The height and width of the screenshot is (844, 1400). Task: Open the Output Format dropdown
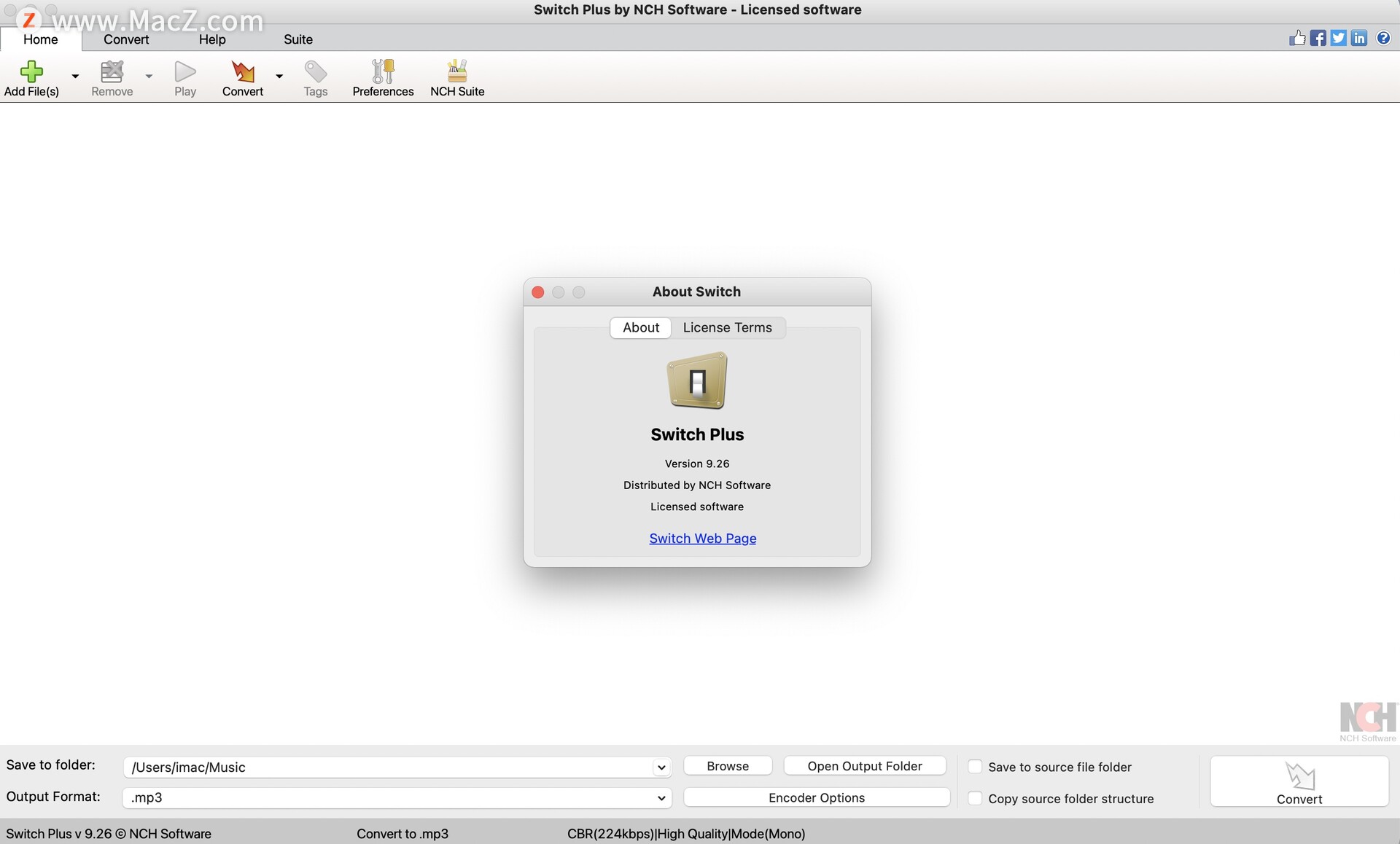point(661,797)
